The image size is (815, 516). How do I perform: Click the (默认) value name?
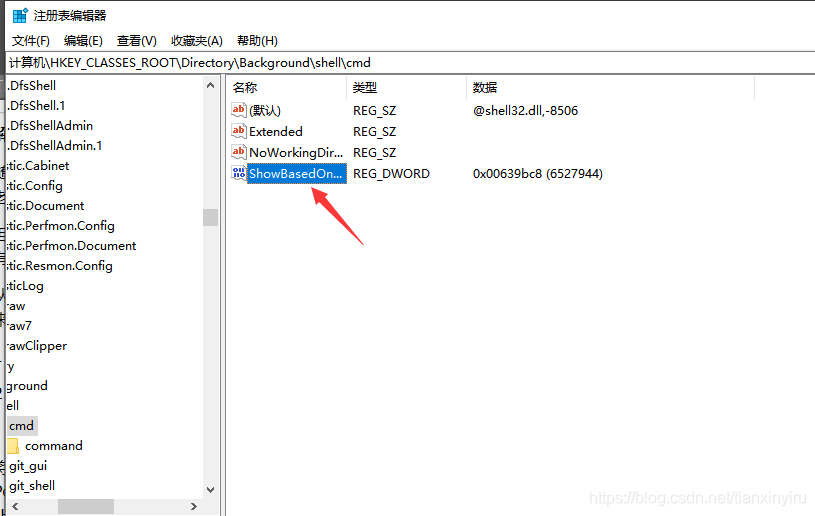tap(265, 110)
